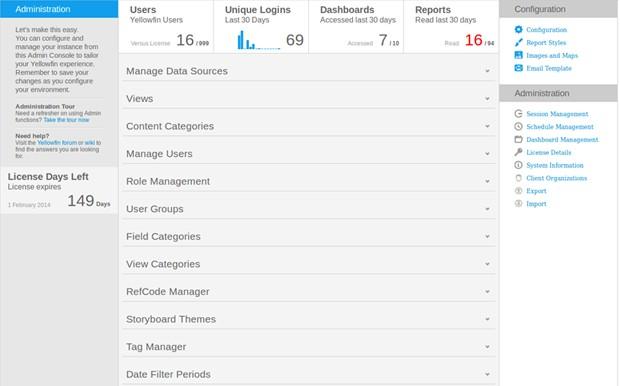
Task: Open the Manage Users section
Action: click(x=309, y=154)
